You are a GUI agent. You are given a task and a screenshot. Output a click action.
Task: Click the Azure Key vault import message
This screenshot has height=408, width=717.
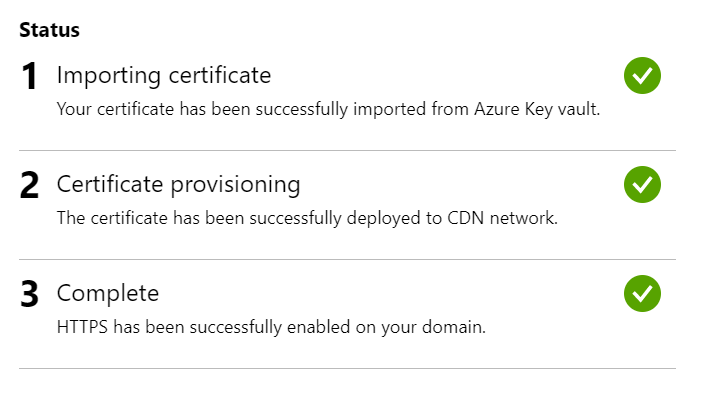pos(328,109)
